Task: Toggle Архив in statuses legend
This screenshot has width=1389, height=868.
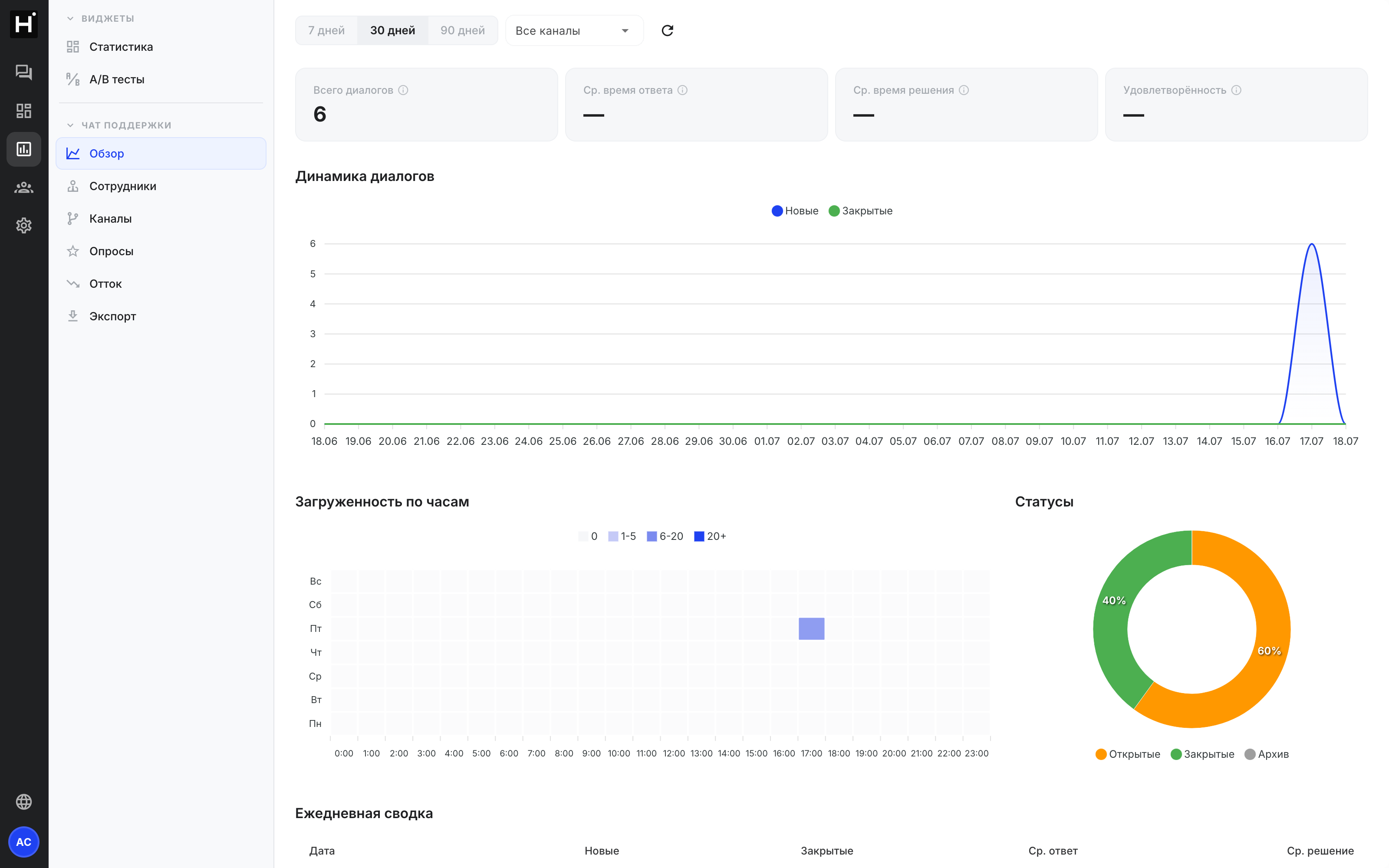Action: pos(1266,754)
